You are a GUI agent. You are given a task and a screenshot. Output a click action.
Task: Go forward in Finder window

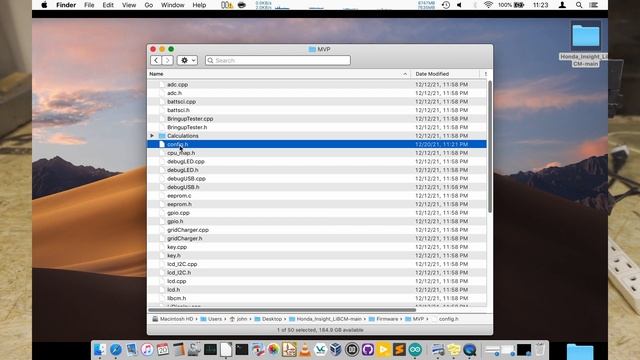[x=167, y=60]
